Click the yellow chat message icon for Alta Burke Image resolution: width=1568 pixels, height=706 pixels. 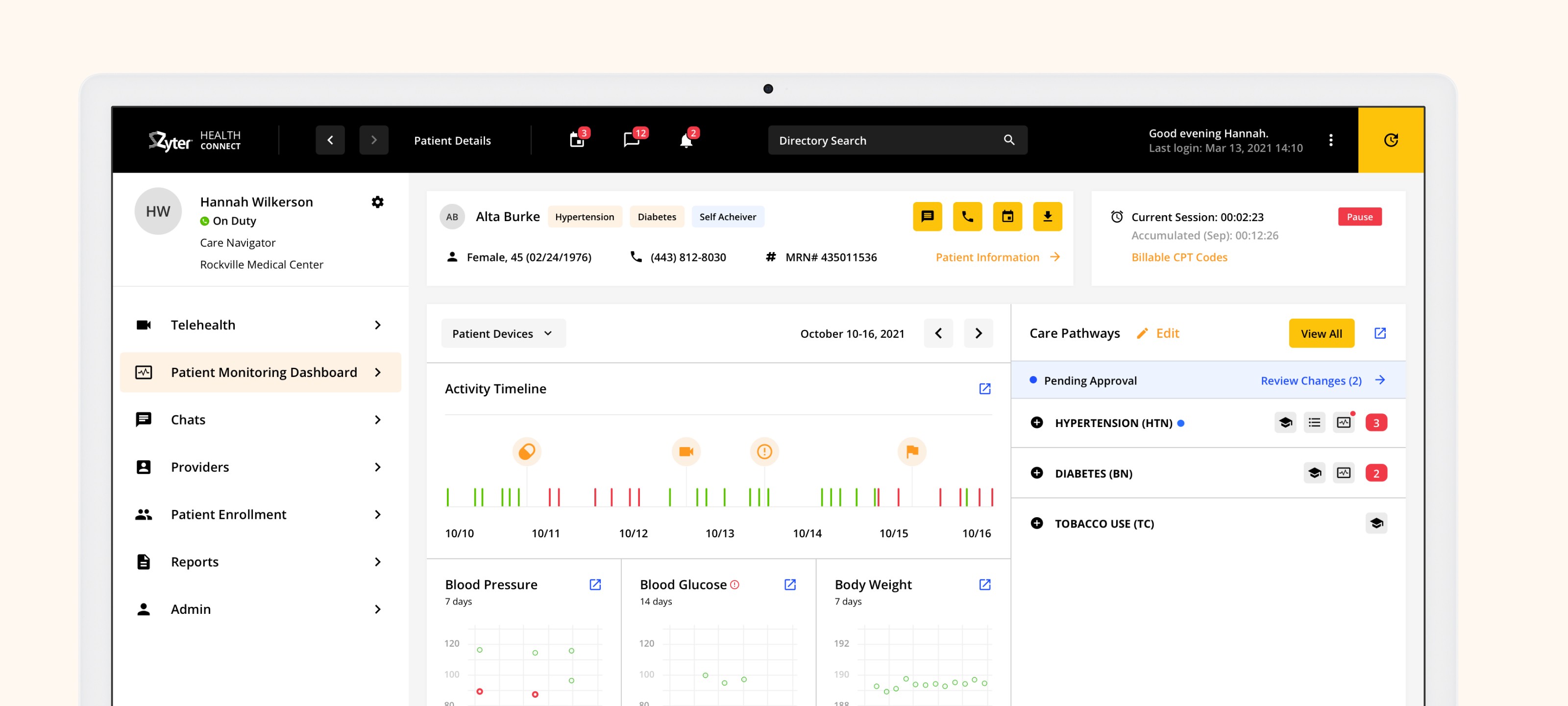point(927,216)
